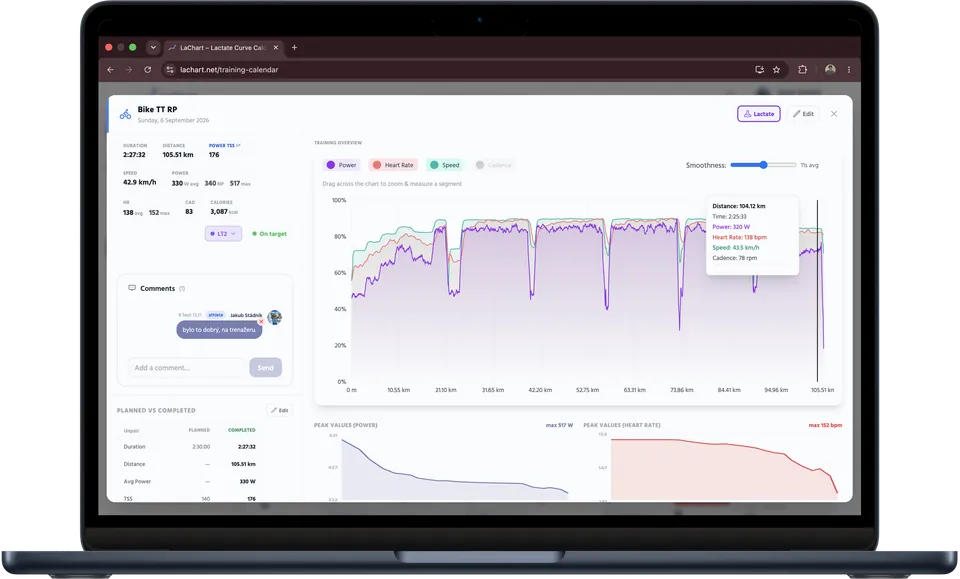Image resolution: width=960 pixels, height=579 pixels.
Task: Click Jakub Stádník's avatar in the comments
Action: click(275, 316)
